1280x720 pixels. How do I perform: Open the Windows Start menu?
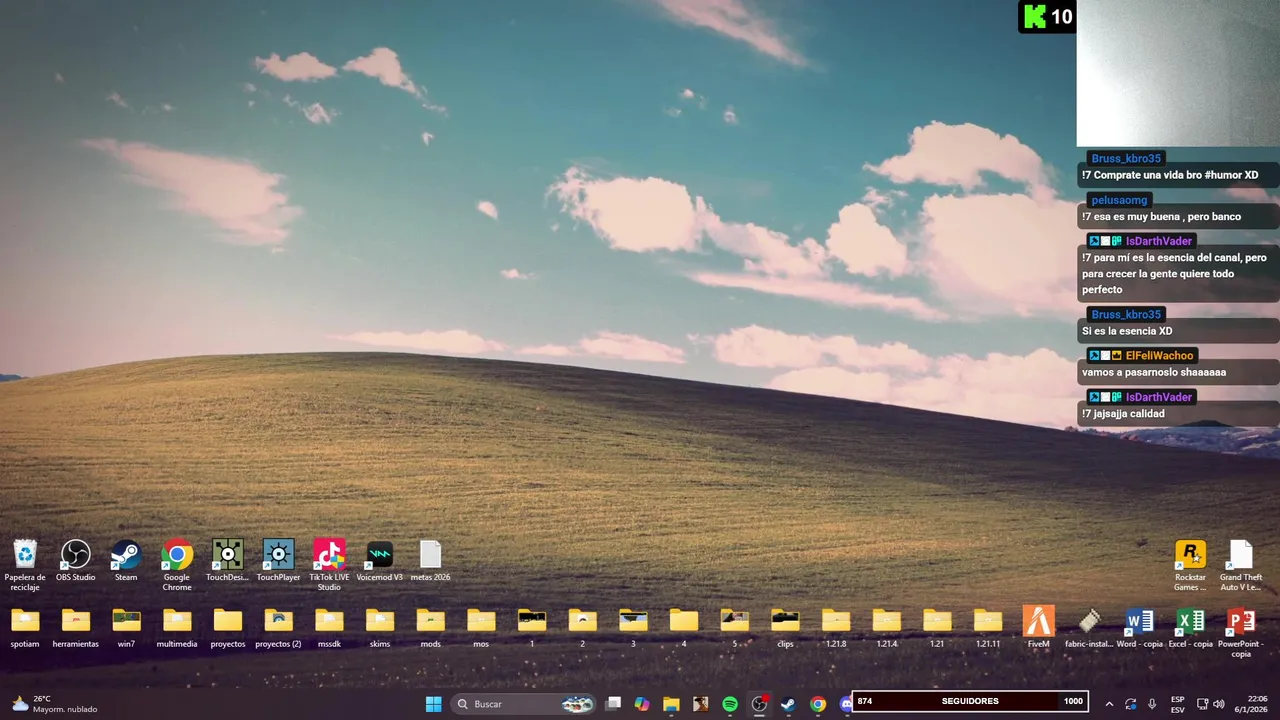(433, 704)
